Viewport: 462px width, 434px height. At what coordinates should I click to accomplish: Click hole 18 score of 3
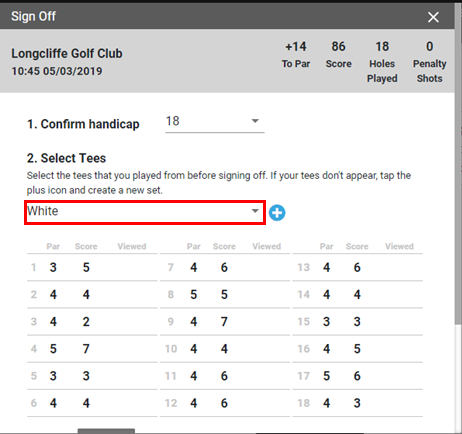pyautogui.click(x=357, y=403)
